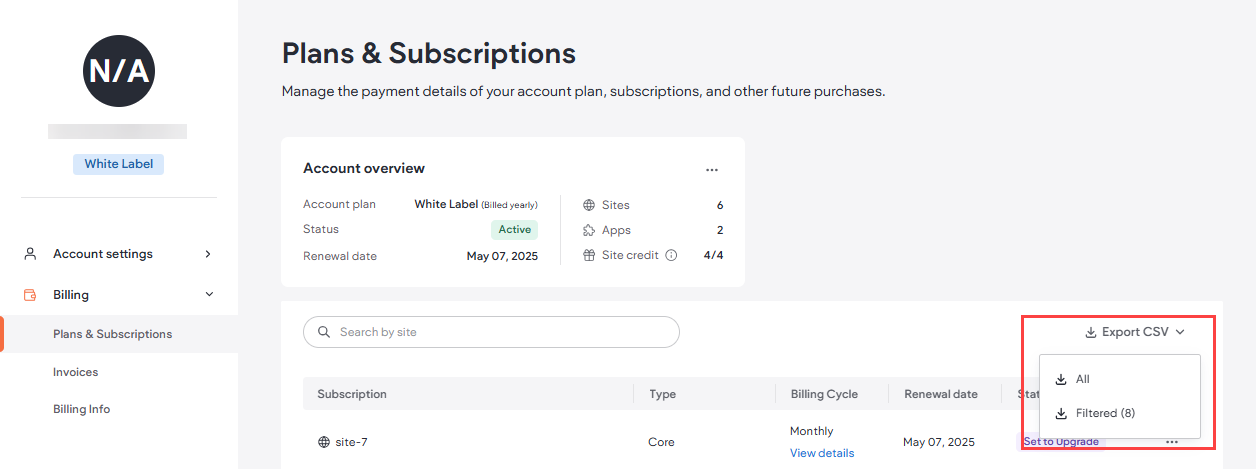Viewport: 1256px width, 469px height.
Task: Choose All in Export CSV menu
Action: click(1082, 379)
